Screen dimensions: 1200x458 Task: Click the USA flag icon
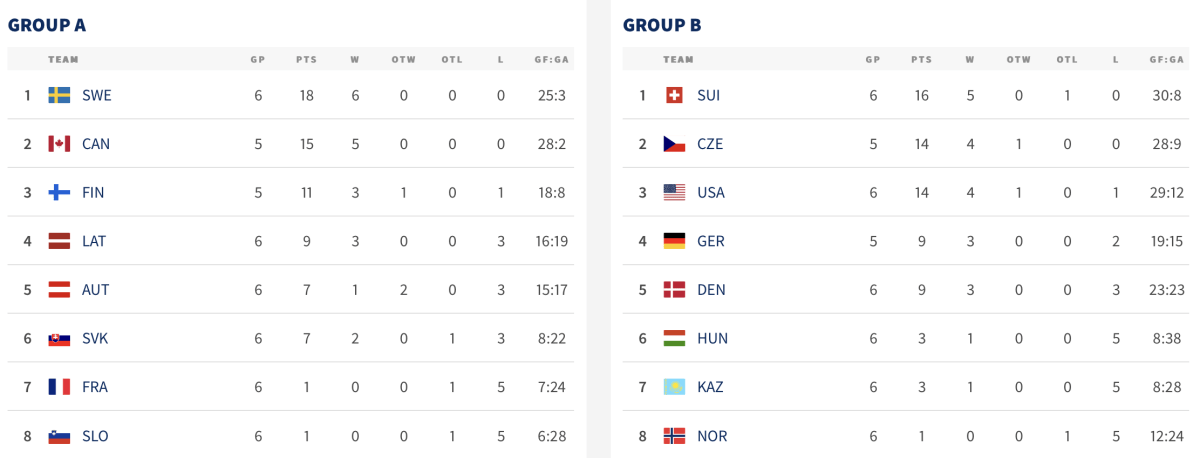674,192
